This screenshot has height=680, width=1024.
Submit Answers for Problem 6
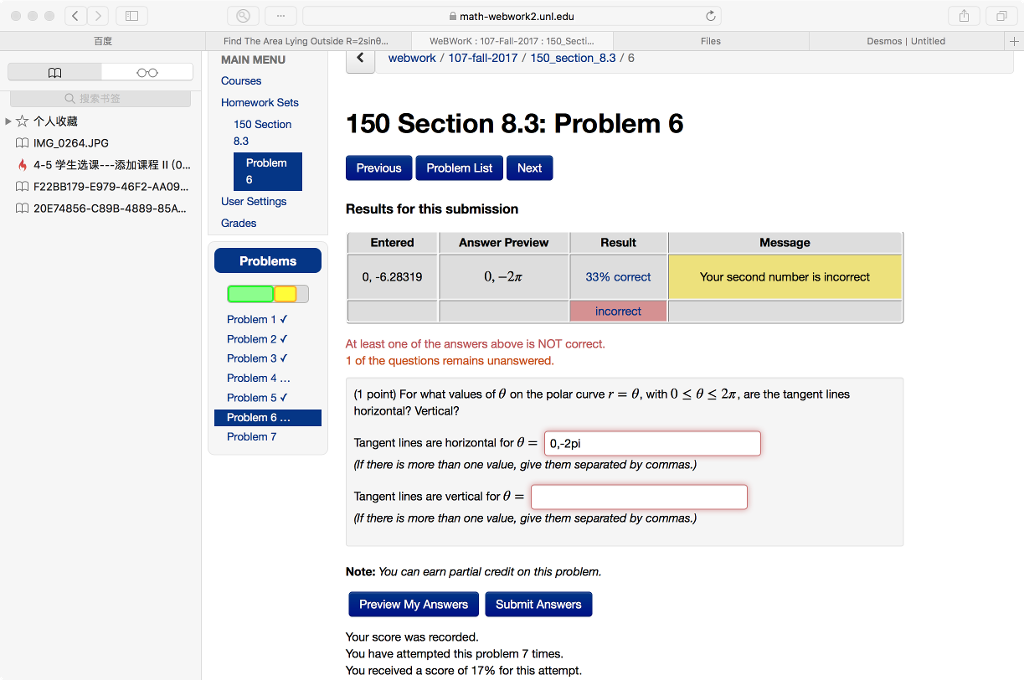point(538,604)
